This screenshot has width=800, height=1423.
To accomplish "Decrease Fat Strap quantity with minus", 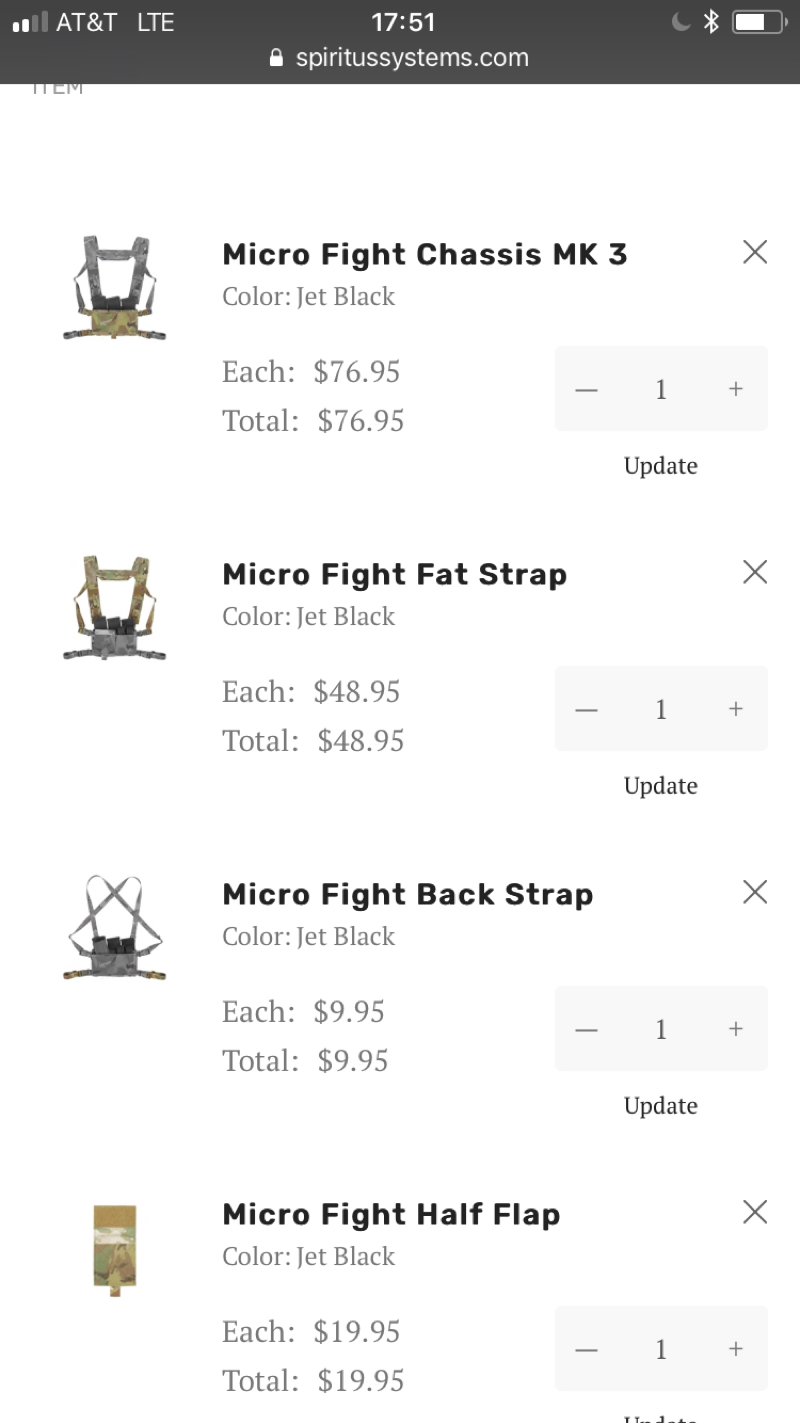I will pos(587,709).
